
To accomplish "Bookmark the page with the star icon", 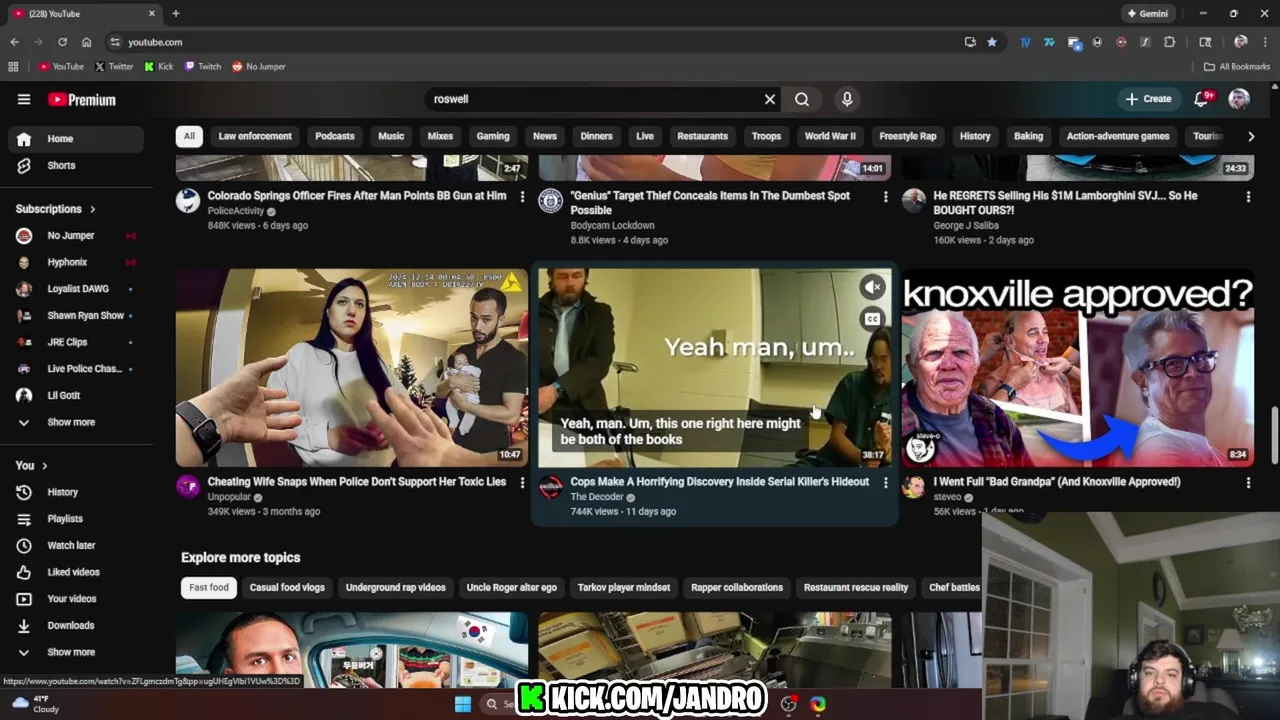I will tap(992, 42).
